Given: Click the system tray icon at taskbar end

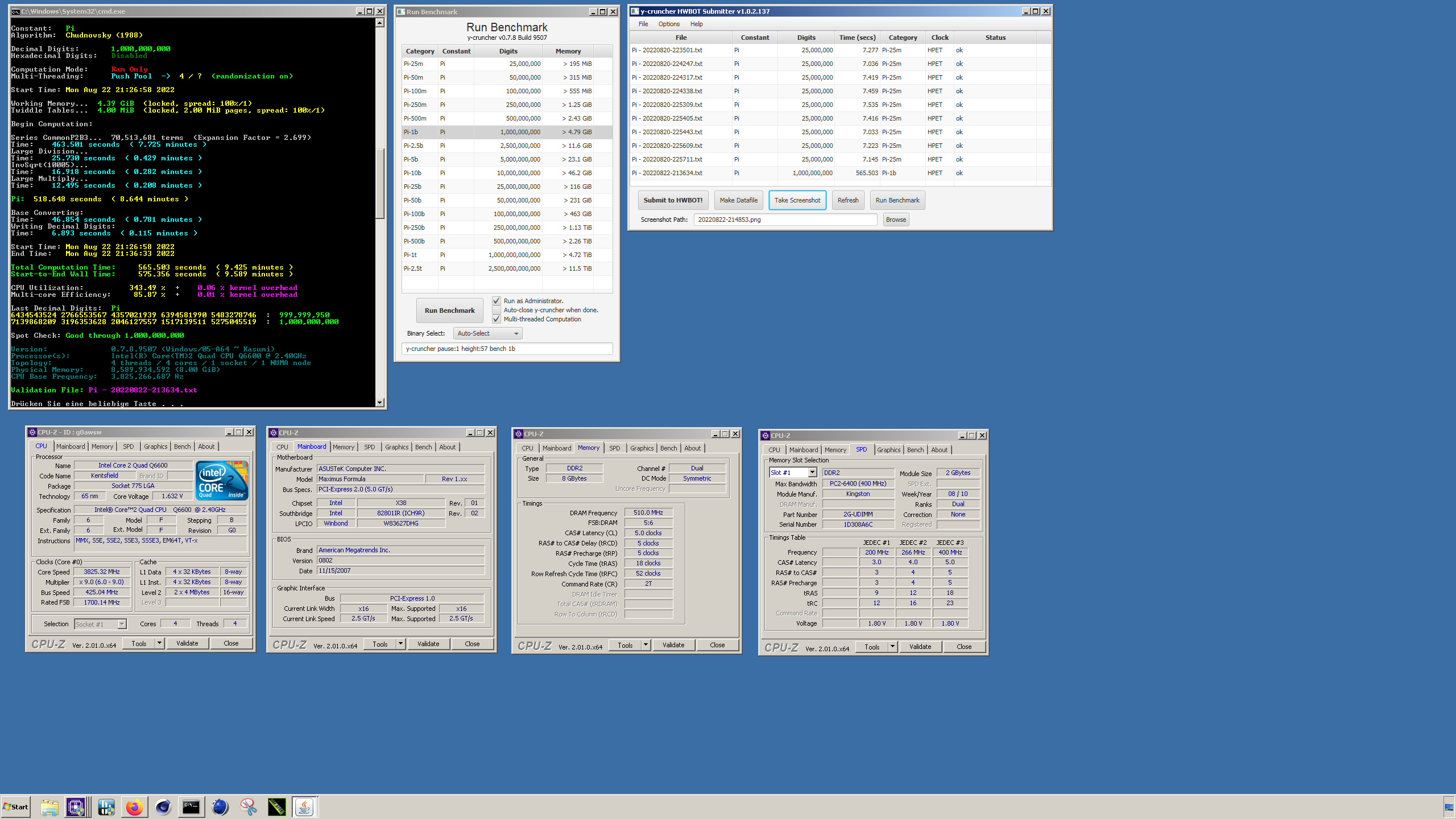Looking at the screenshot, I should [x=1449, y=807].
